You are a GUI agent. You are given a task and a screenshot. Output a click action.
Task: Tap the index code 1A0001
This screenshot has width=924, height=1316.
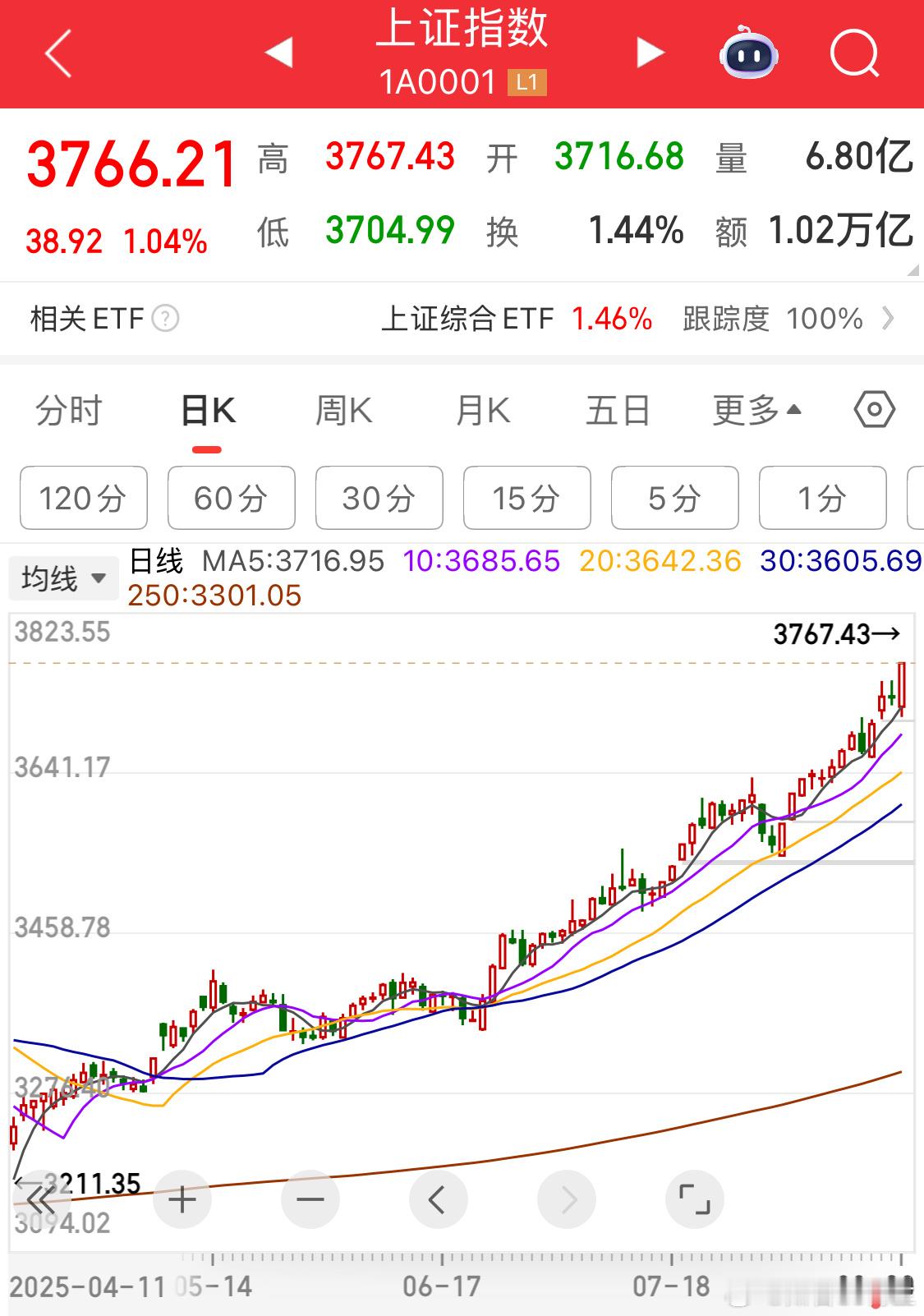pyautogui.click(x=439, y=82)
